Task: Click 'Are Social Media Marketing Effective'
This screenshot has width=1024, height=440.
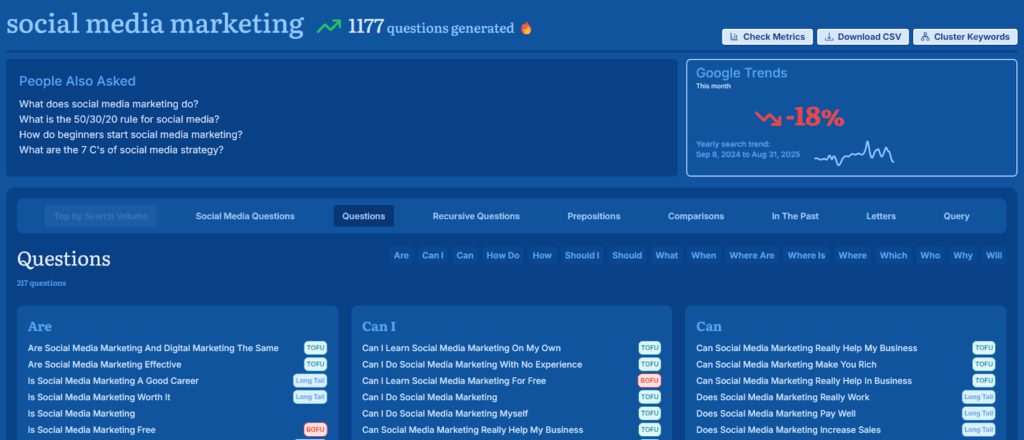Action: click(104, 364)
